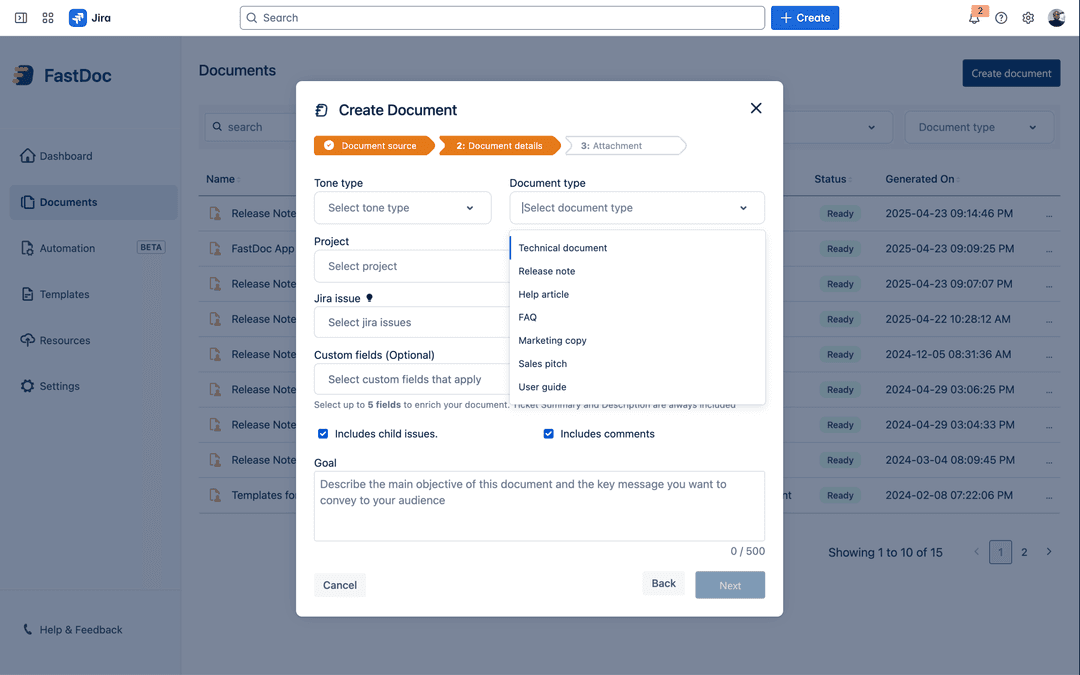Switch to the '3: Attachment' step
This screenshot has width=1080, height=675.
pos(625,145)
